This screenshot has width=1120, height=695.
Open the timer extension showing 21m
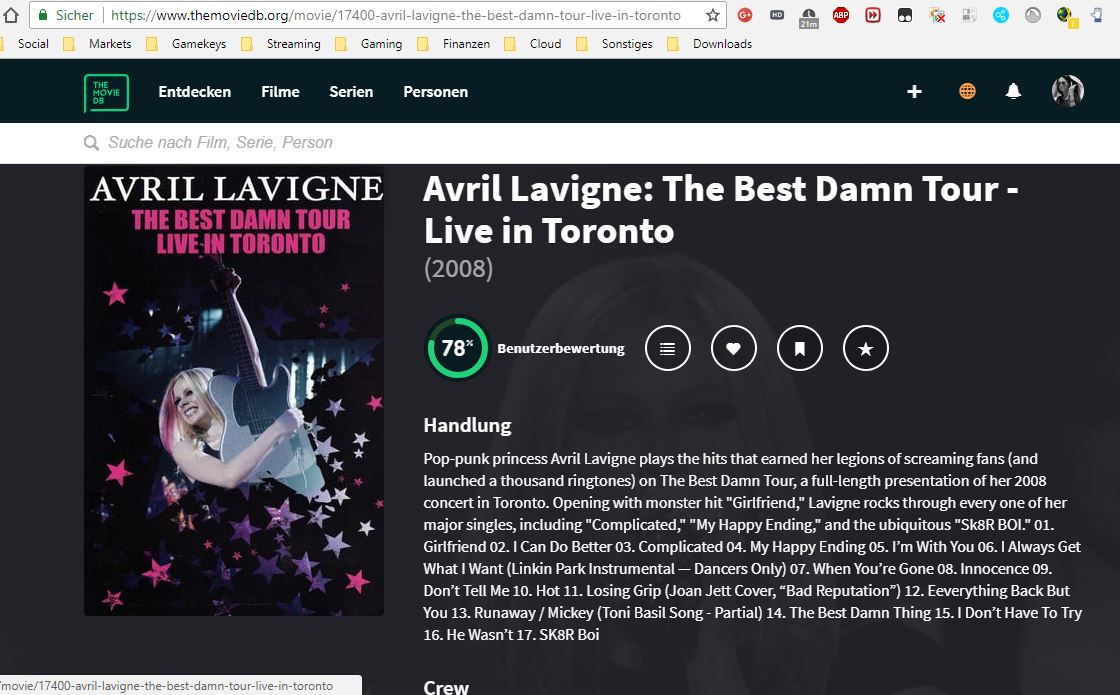click(x=809, y=17)
